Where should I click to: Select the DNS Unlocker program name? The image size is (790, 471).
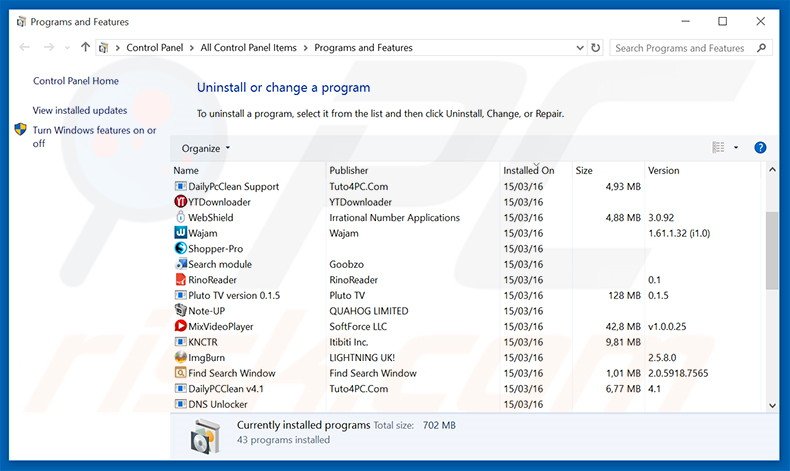pyautogui.click(x=218, y=404)
